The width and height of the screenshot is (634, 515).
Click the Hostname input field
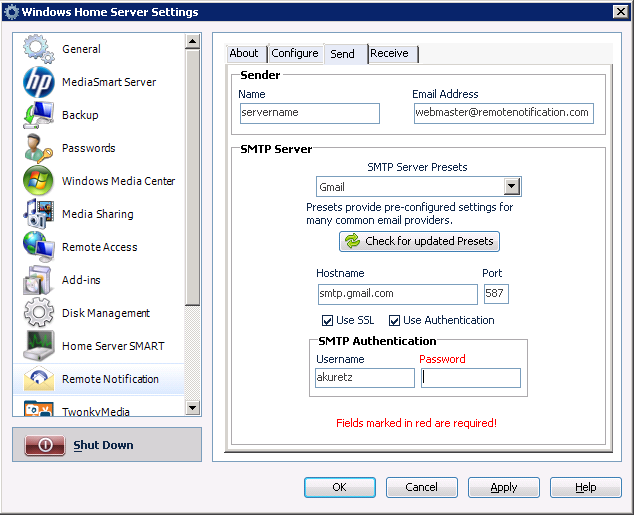pos(397,294)
